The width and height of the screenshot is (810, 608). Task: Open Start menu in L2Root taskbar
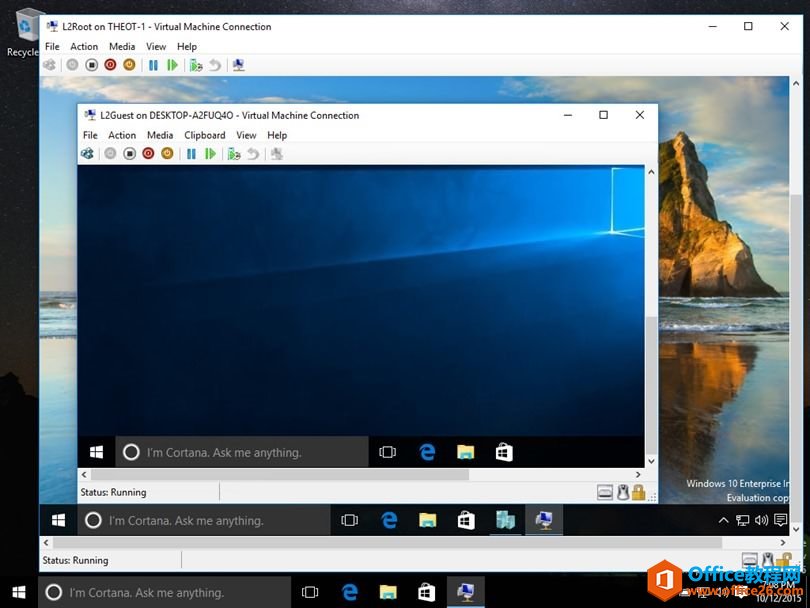click(58, 520)
